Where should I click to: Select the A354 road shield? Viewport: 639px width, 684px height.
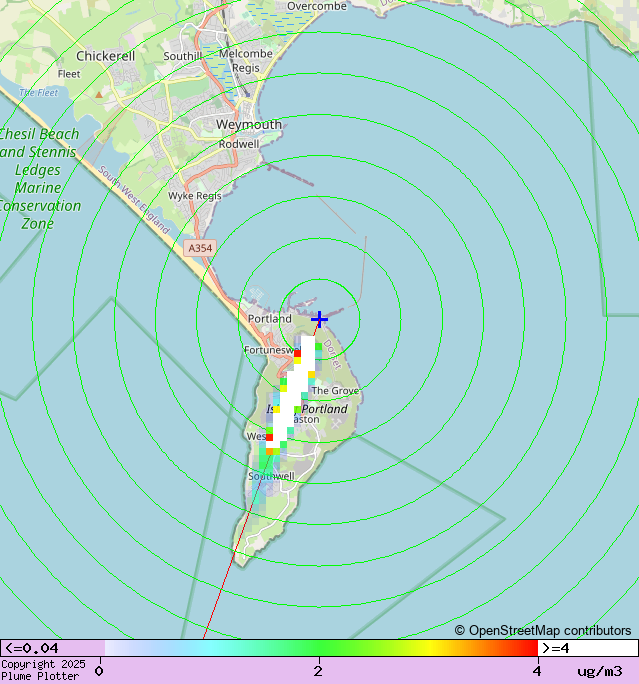point(200,248)
